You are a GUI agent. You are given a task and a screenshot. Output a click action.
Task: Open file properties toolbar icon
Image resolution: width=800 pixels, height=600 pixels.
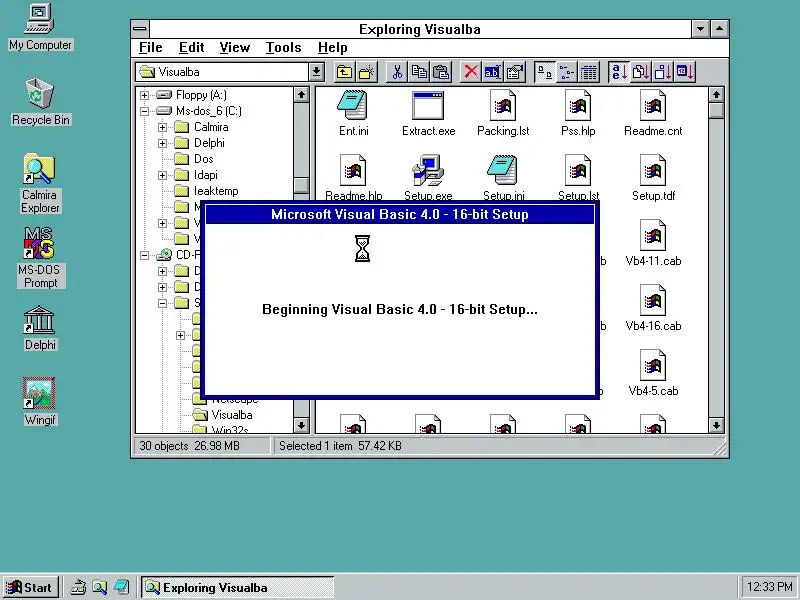tap(515, 72)
